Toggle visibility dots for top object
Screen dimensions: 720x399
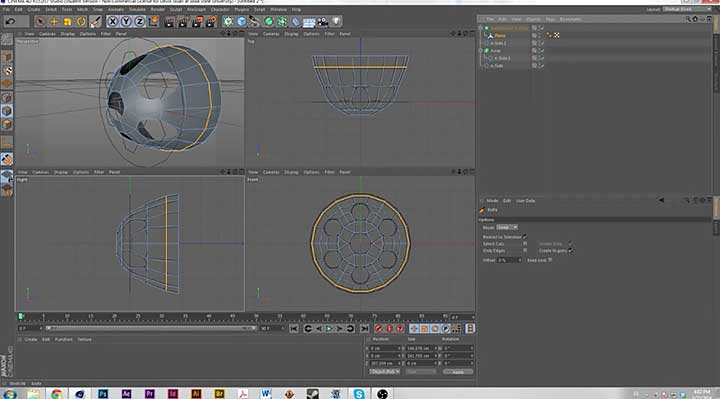click(538, 28)
